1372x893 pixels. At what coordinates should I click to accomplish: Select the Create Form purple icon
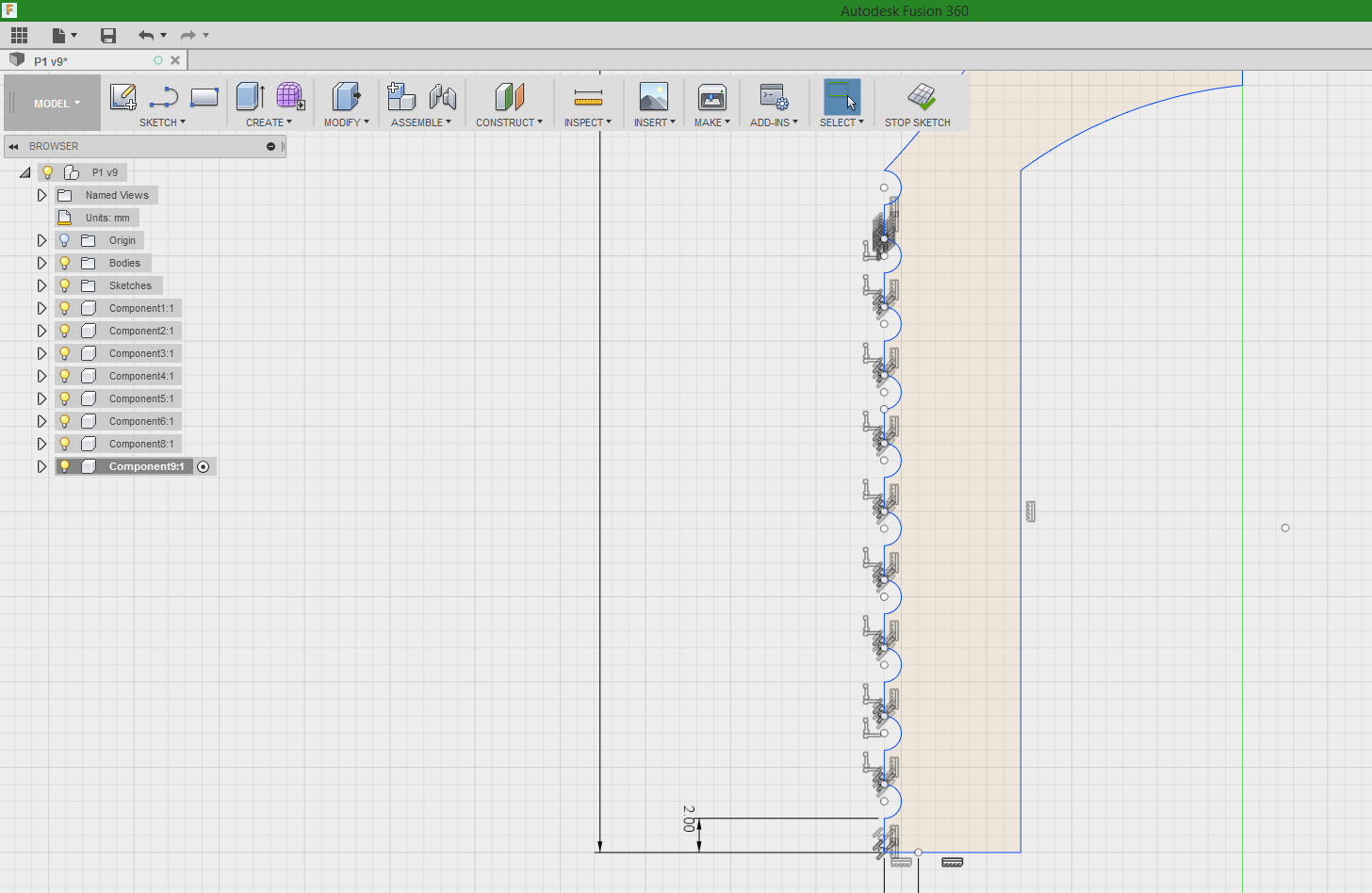[290, 97]
